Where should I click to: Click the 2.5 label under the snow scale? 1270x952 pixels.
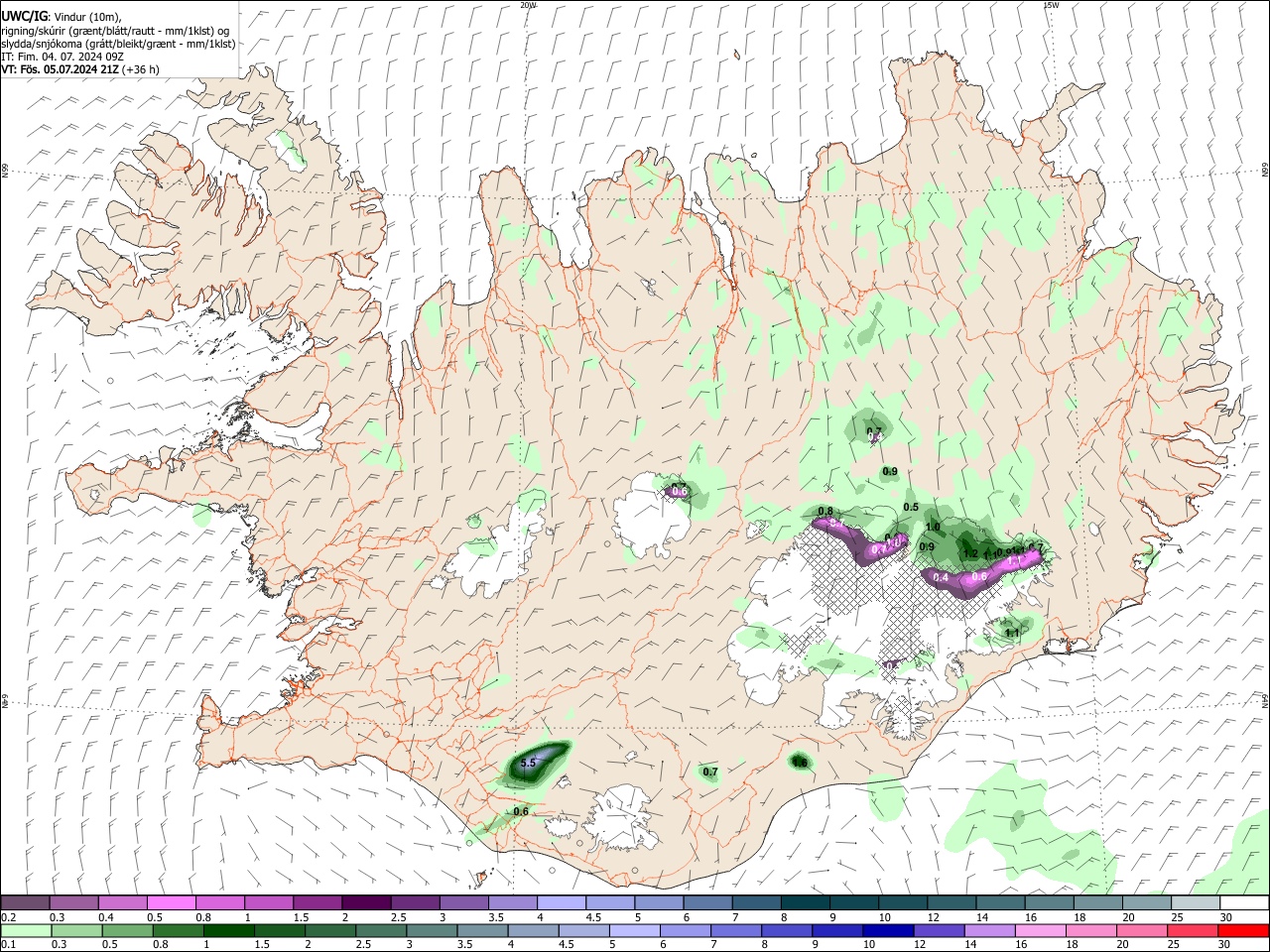tap(397, 917)
